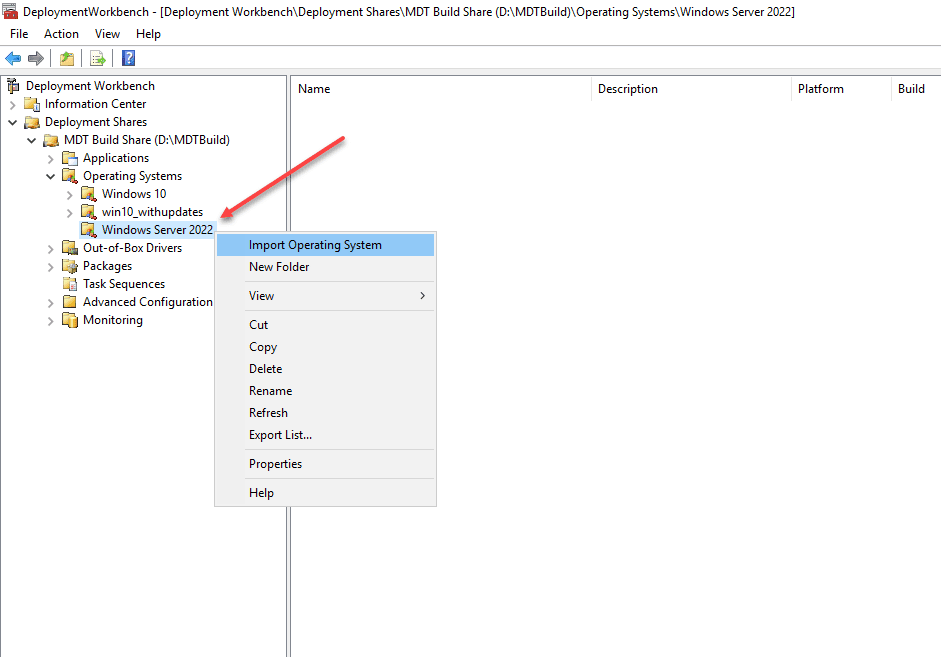Open Properties from the context menu
941x657 pixels.
tap(275, 463)
